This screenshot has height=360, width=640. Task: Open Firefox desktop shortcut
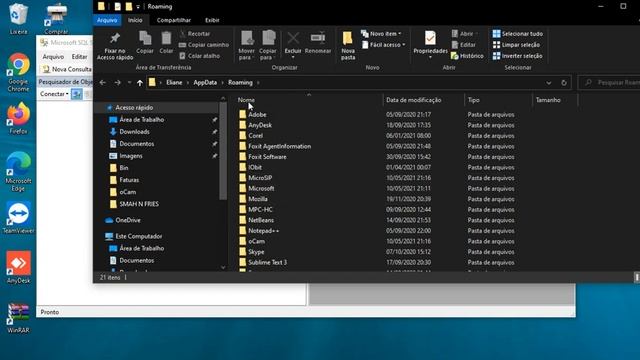click(x=18, y=118)
